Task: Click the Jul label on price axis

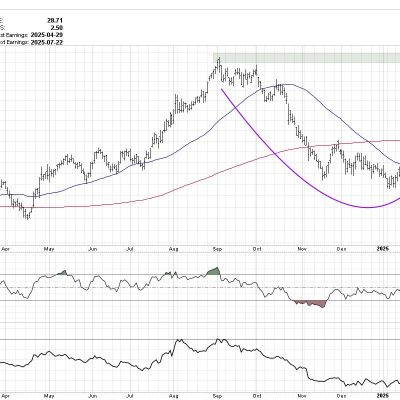Action: (130, 249)
